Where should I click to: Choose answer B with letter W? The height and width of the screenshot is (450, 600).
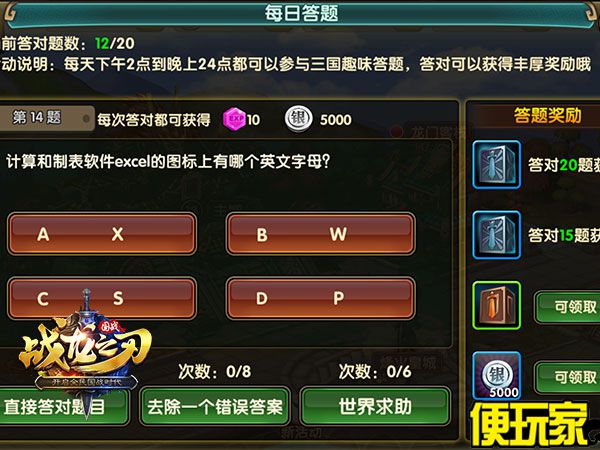(320, 234)
